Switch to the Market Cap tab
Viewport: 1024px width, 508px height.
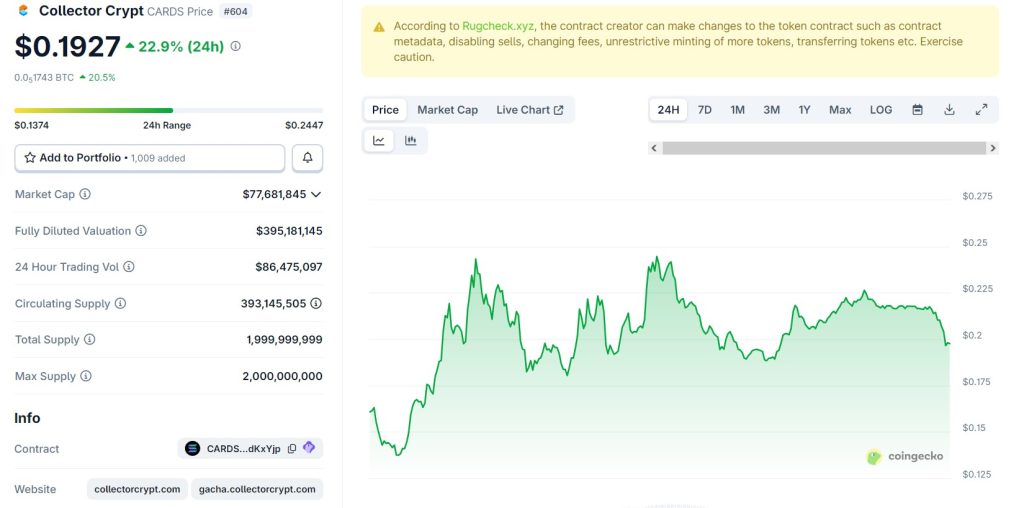pos(447,110)
